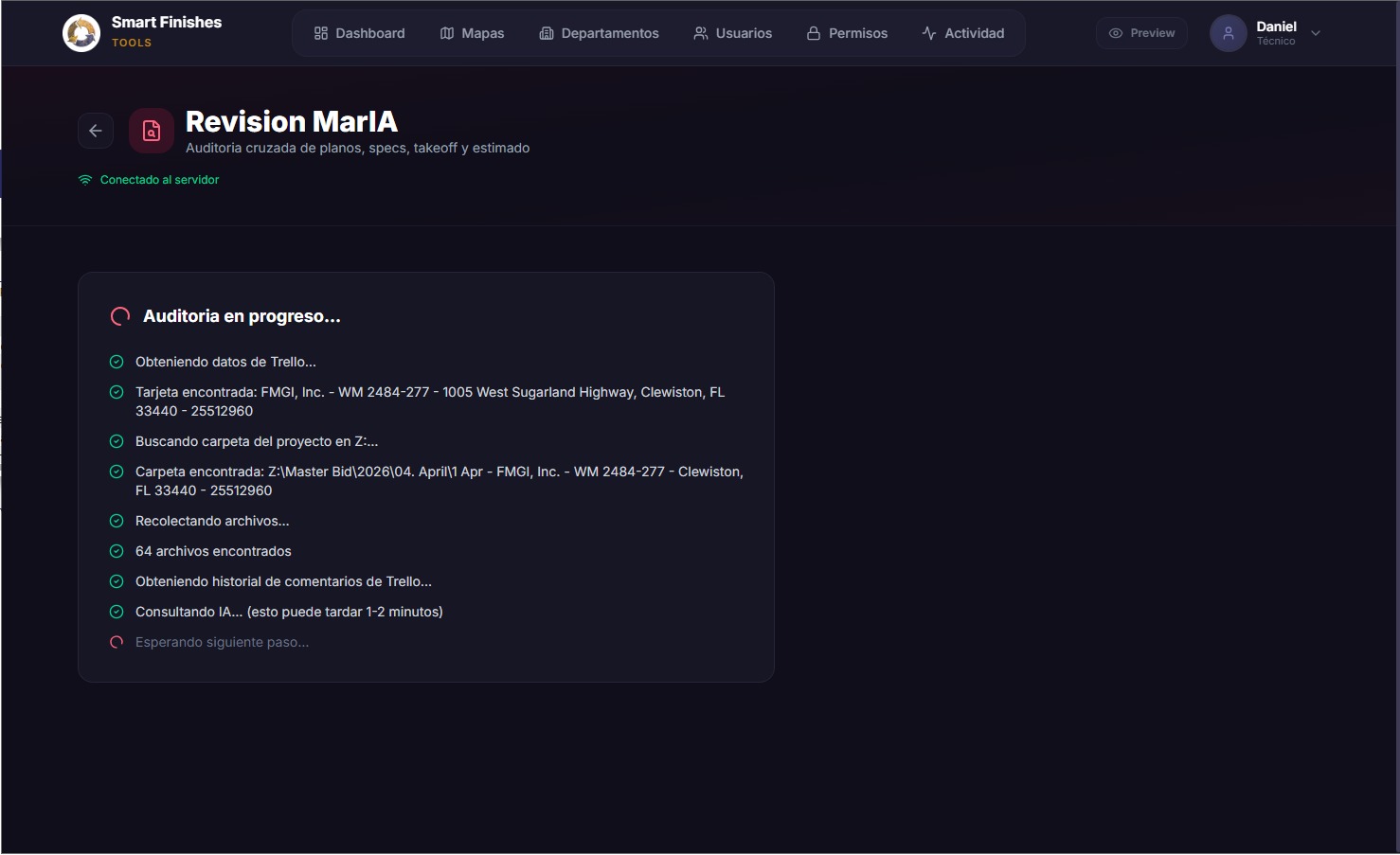
Task: Click the spinner beside Esperando siguiente paso
Action: point(117,642)
